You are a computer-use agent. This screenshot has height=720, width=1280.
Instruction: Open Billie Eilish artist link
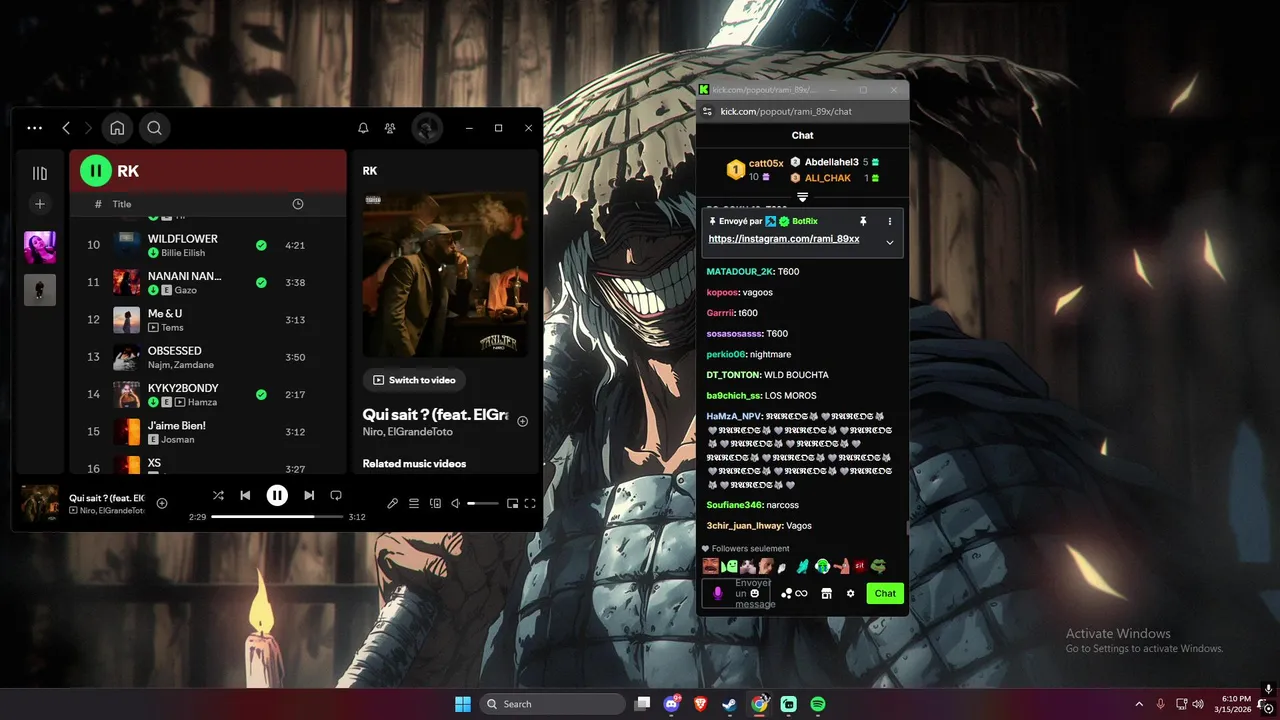click(x=185, y=253)
